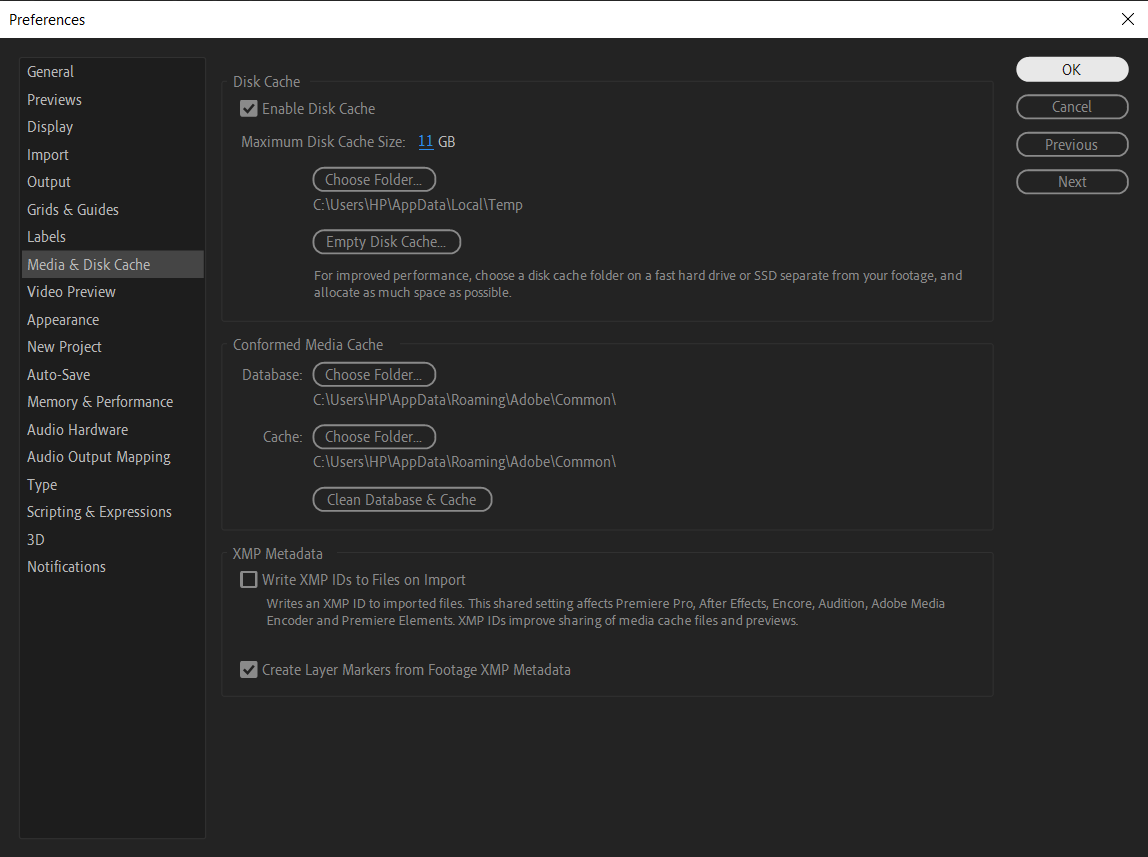
Task: Choose Folder for the Conformed Media Database
Action: 374,375
